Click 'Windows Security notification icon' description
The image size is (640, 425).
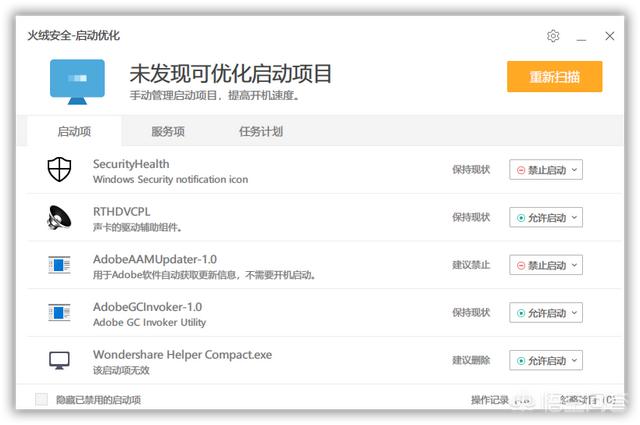pos(170,180)
